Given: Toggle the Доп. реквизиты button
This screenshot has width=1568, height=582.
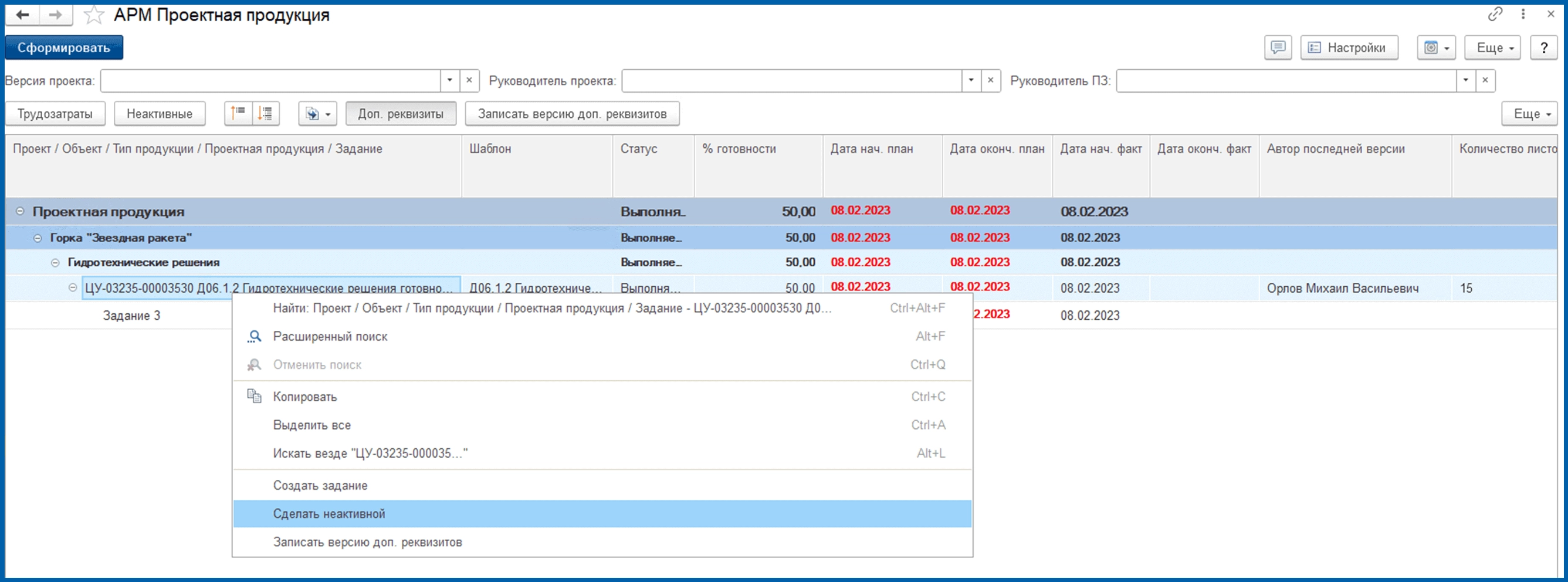Looking at the screenshot, I should point(400,114).
